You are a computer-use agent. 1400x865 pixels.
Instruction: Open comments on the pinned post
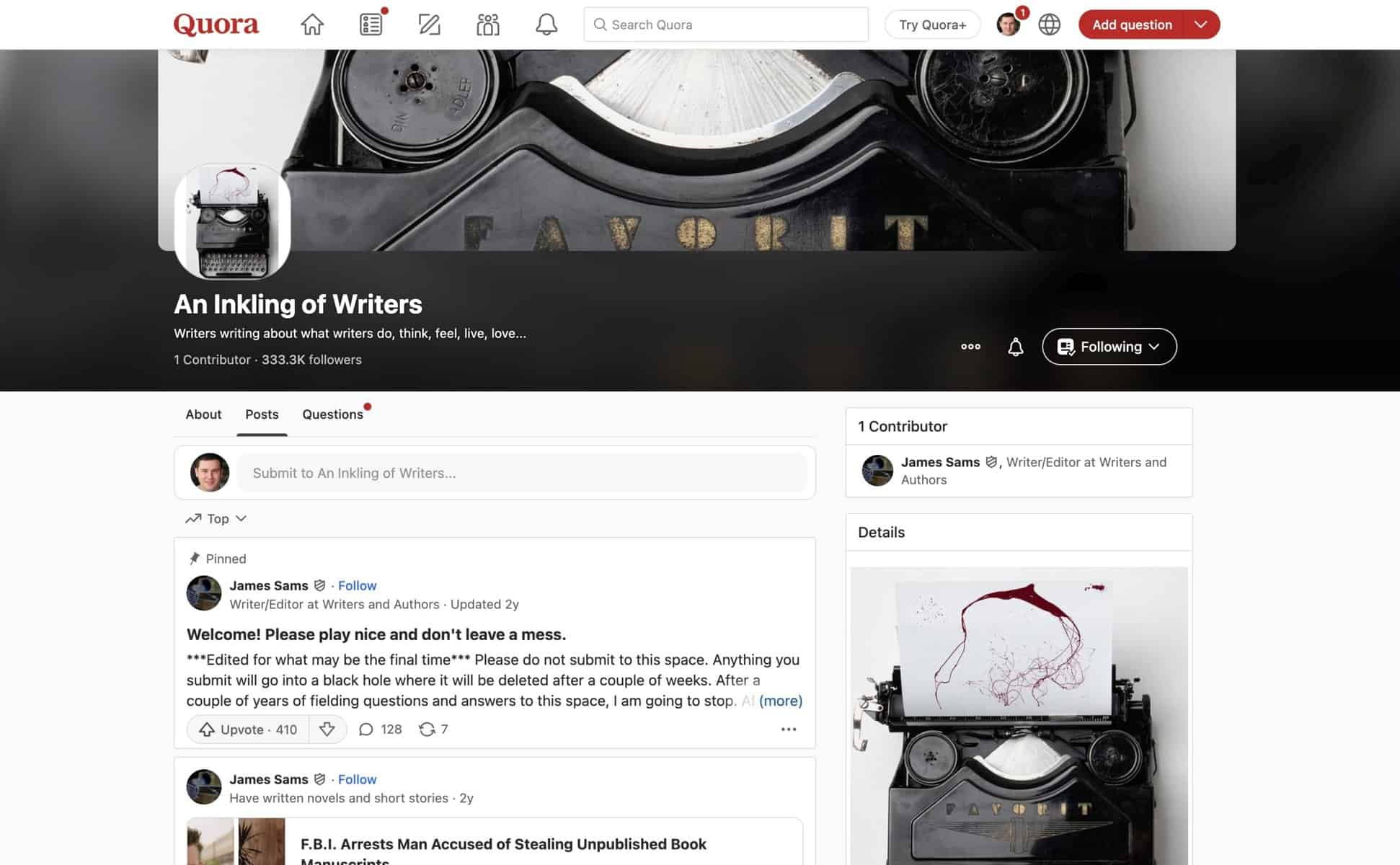pyautogui.click(x=380, y=729)
